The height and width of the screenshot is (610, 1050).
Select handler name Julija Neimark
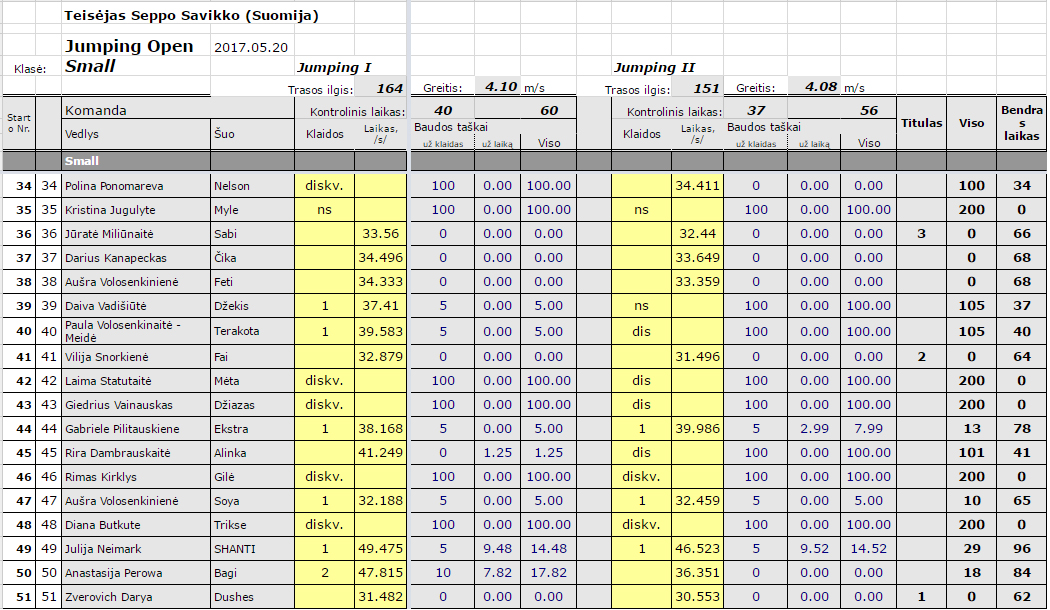pos(103,549)
